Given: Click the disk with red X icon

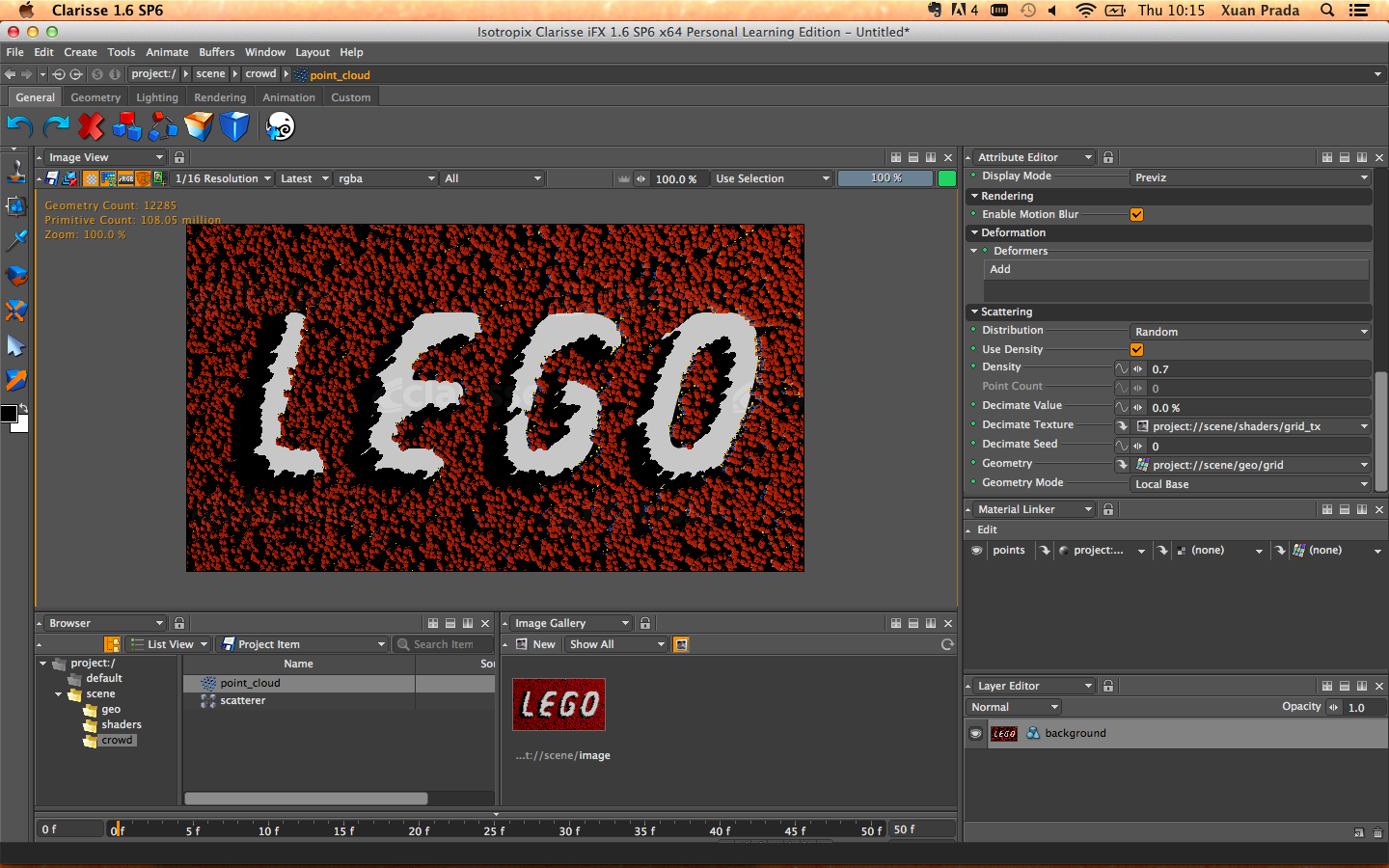Looking at the screenshot, I should (x=69, y=178).
